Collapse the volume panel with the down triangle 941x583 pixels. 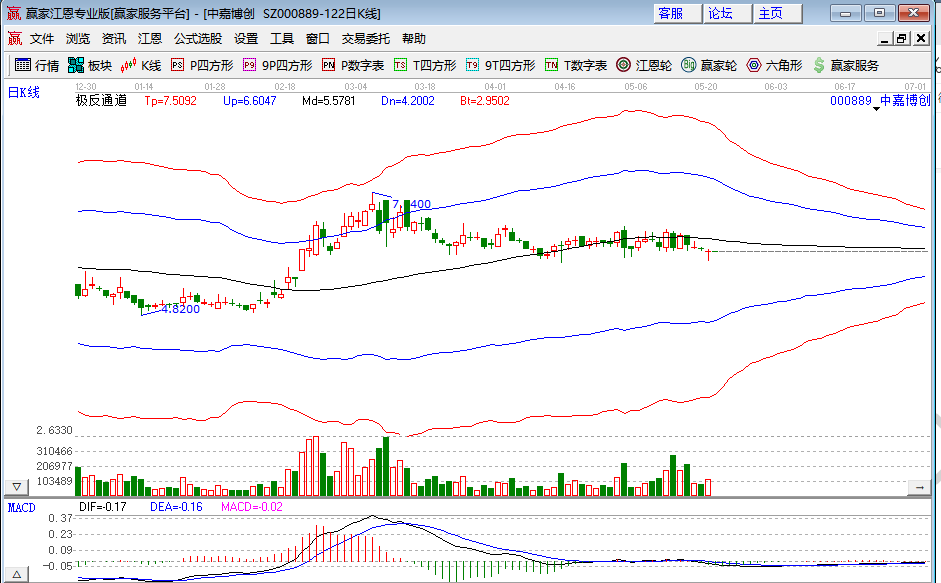(x=16, y=486)
